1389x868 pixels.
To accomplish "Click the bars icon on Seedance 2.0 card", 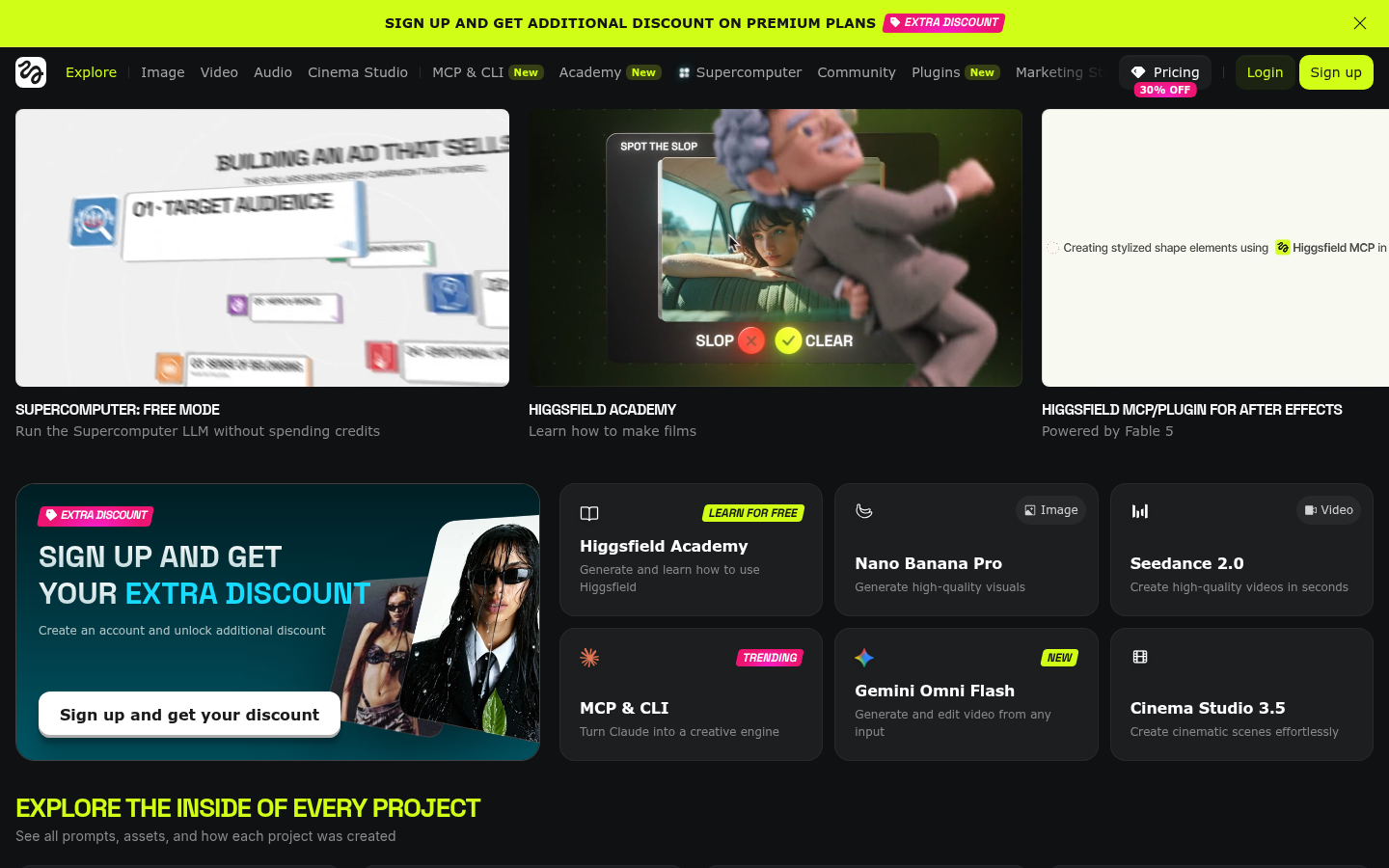I will (1140, 511).
